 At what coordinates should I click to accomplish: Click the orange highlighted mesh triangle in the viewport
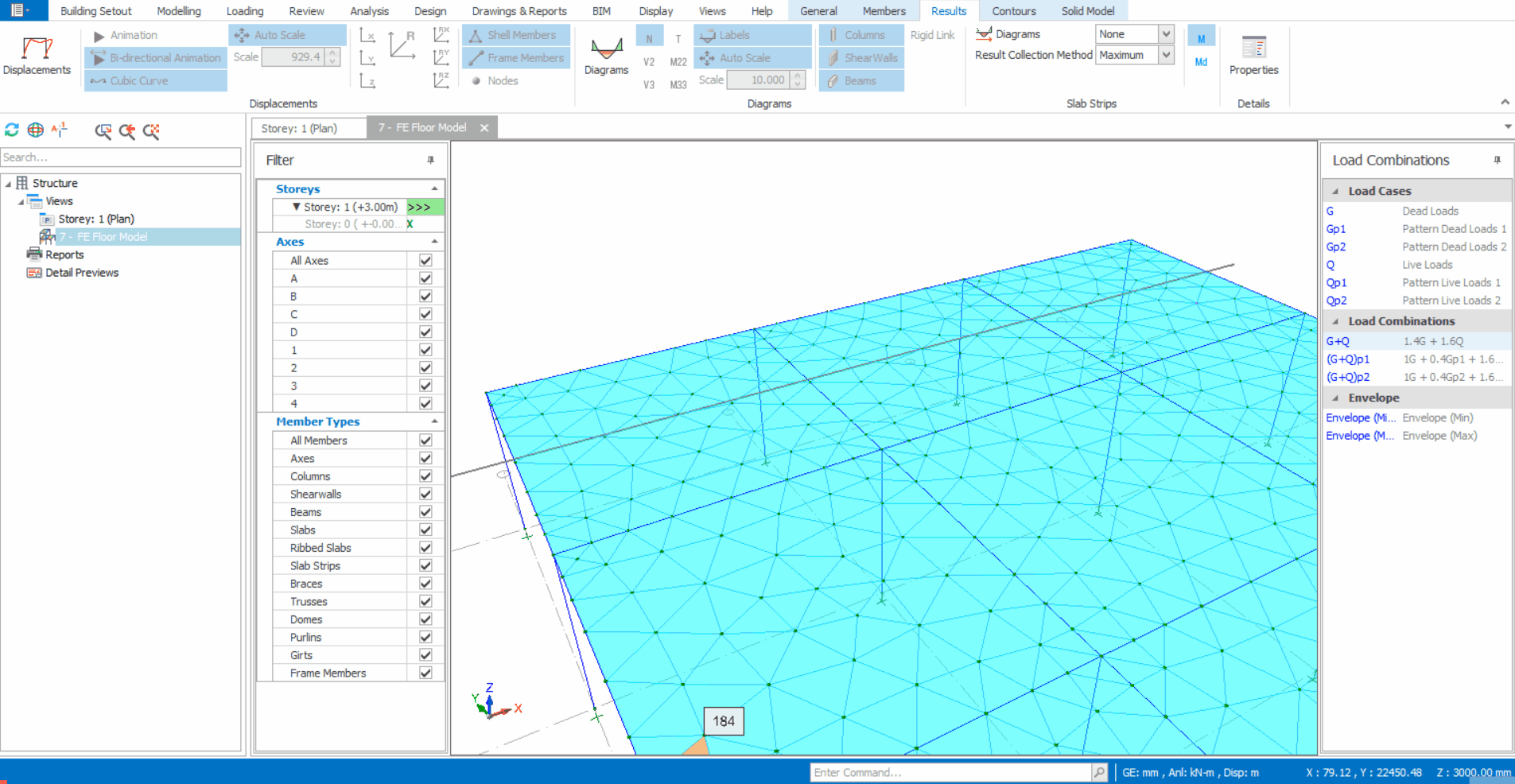(x=697, y=748)
